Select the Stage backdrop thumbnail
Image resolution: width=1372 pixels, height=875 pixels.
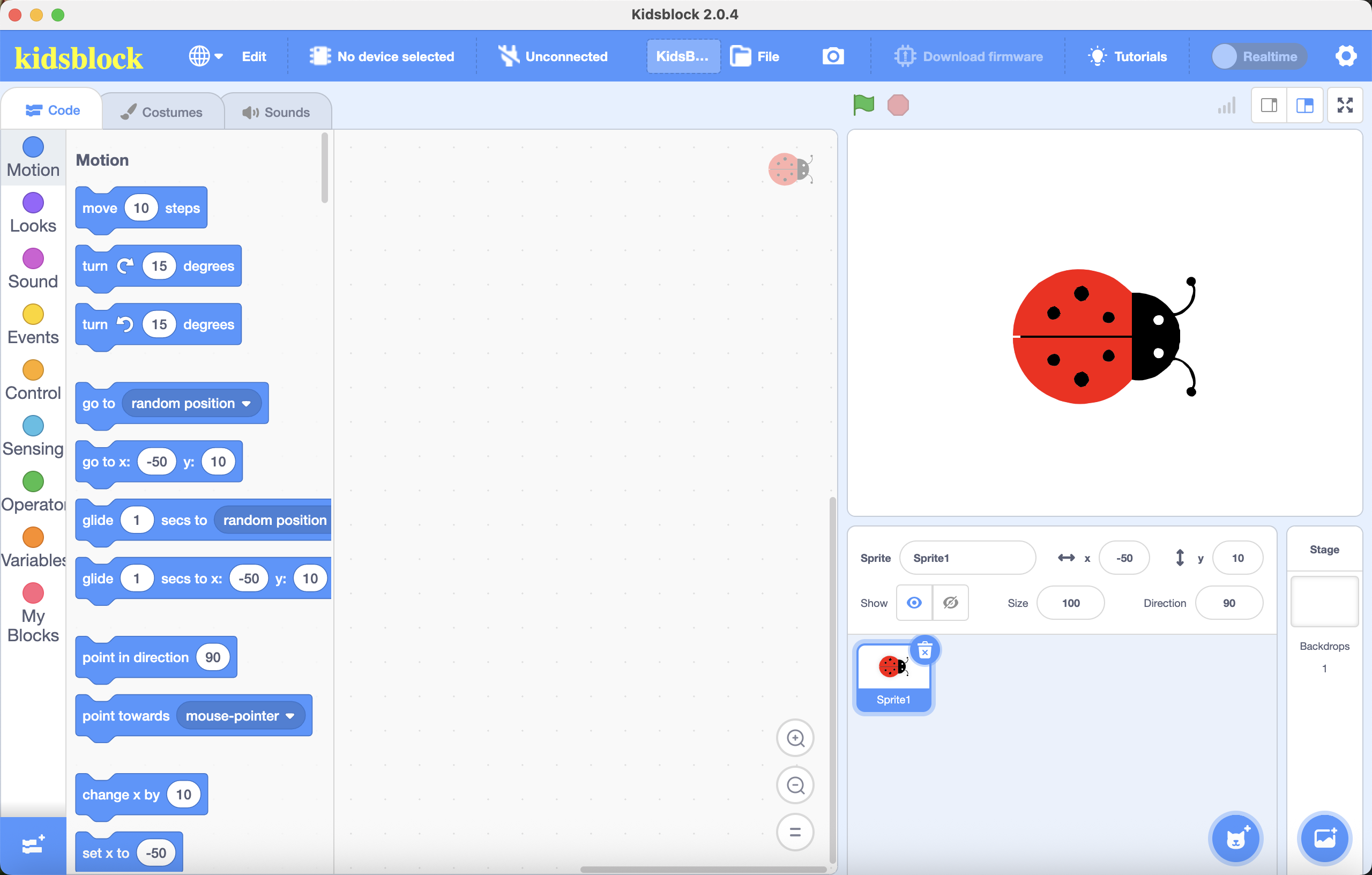[1324, 602]
